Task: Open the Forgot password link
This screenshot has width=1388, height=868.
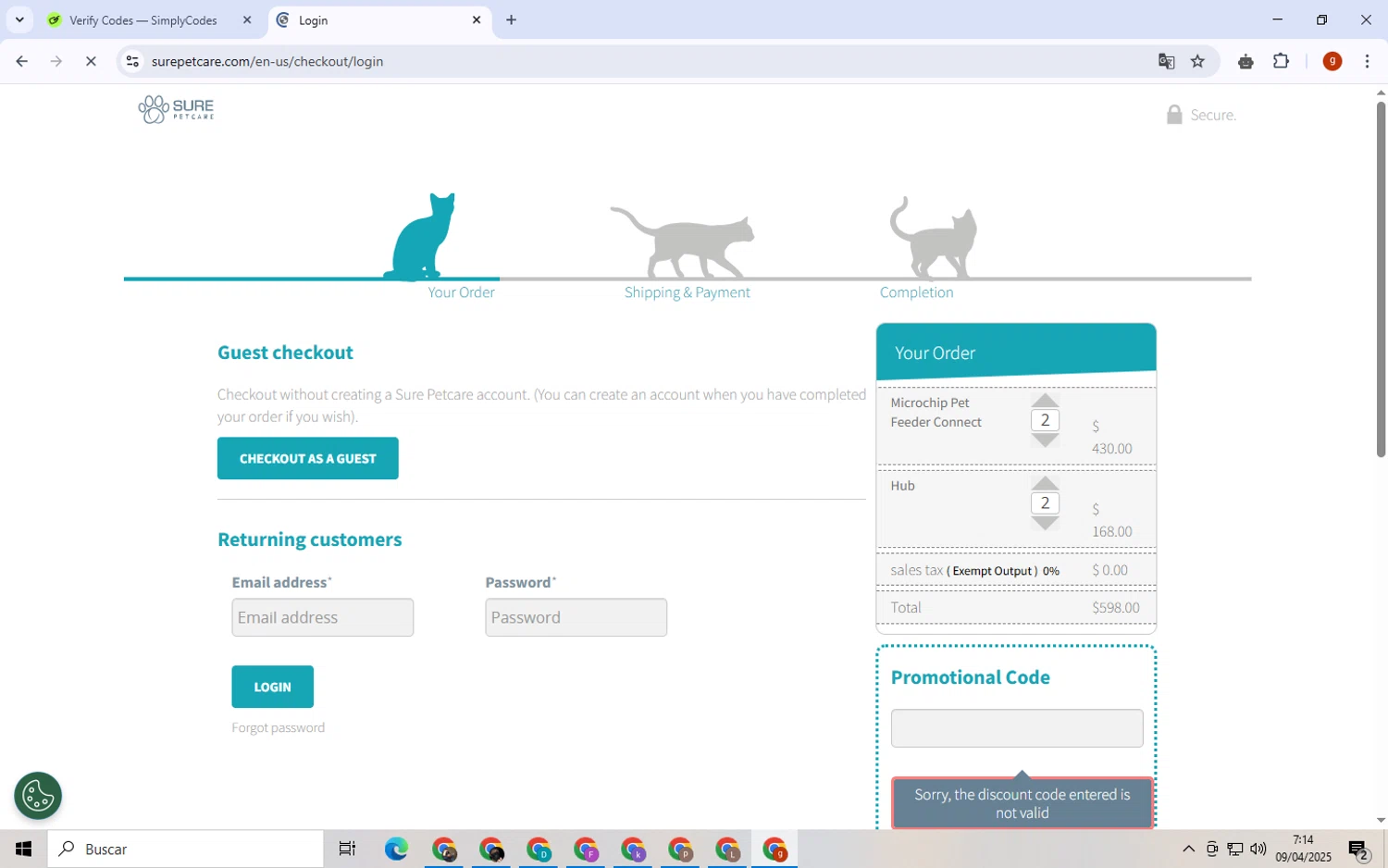Action: pyautogui.click(x=279, y=728)
